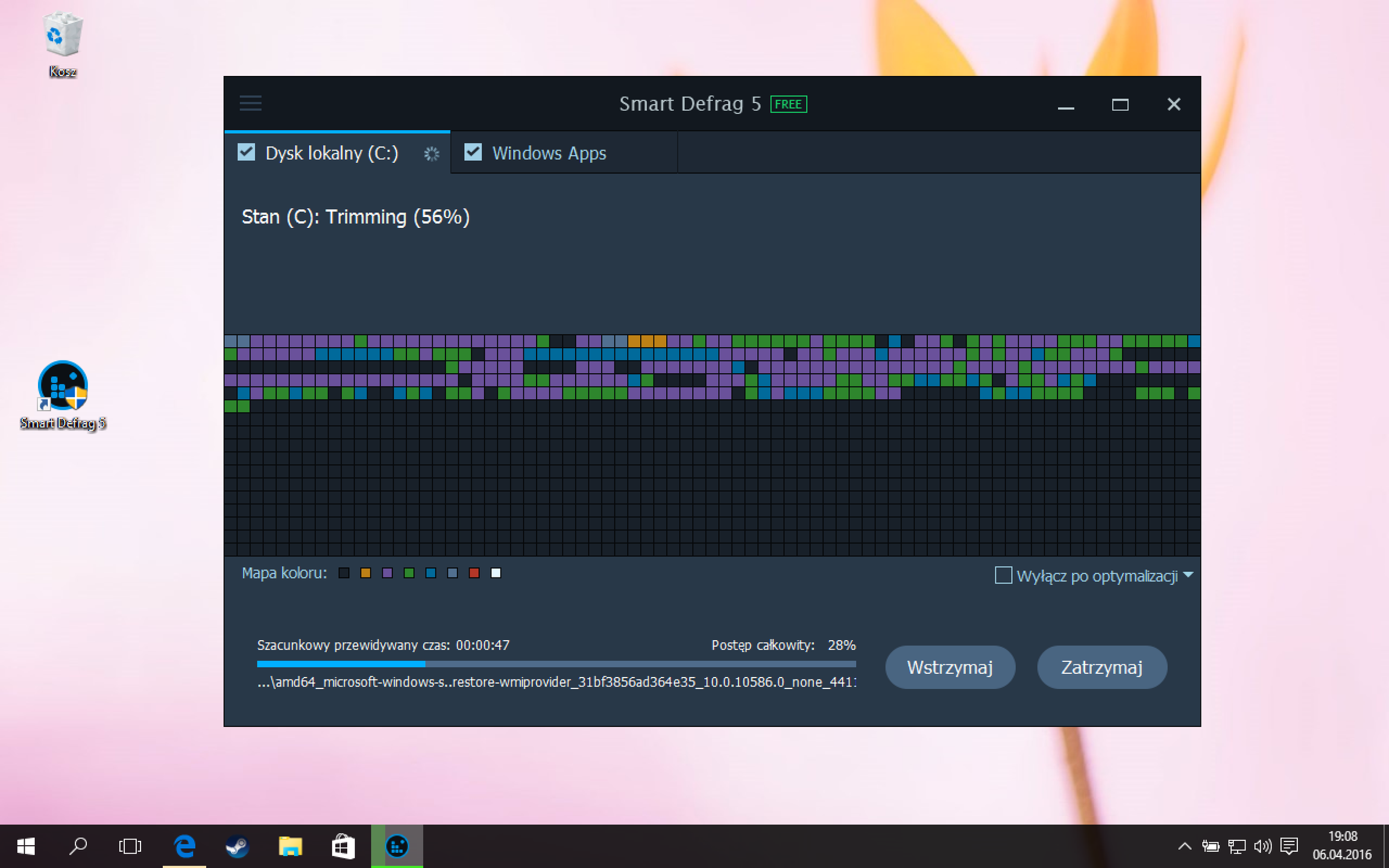
Task: Select the Smart Defrag 5 desktop shortcut
Action: (x=63, y=395)
